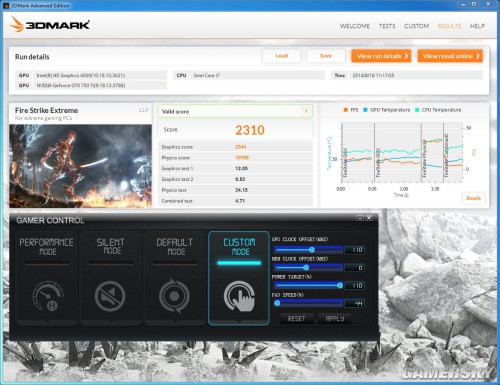The height and width of the screenshot is (385, 500).
Task: Click the 3DMark logo
Action: [x=50, y=25]
